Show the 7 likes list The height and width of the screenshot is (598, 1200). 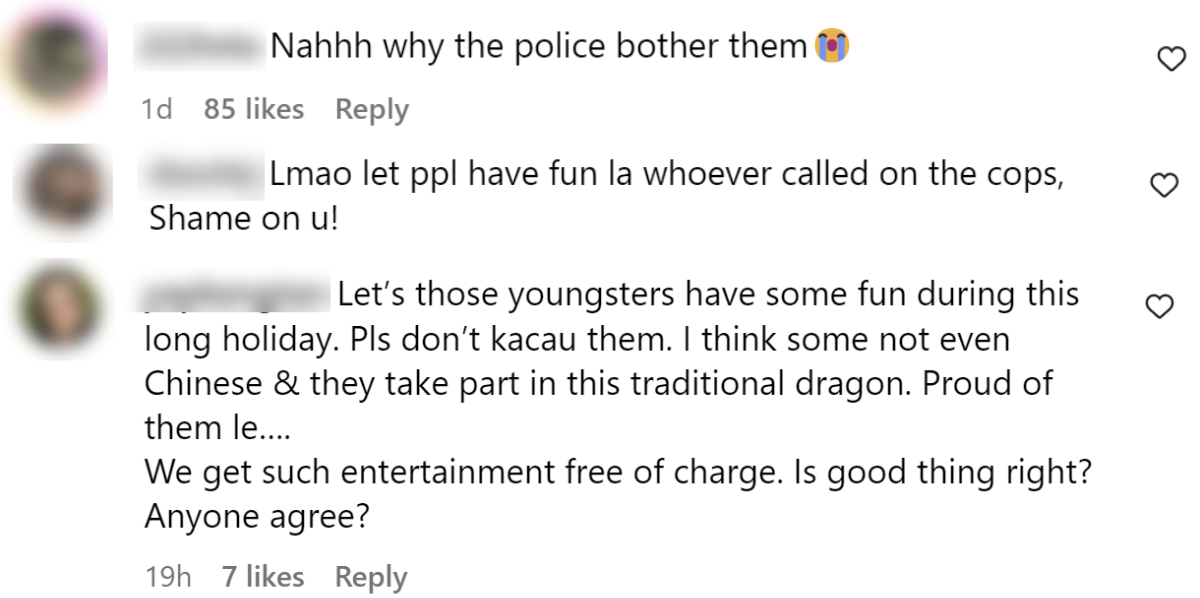(x=262, y=577)
